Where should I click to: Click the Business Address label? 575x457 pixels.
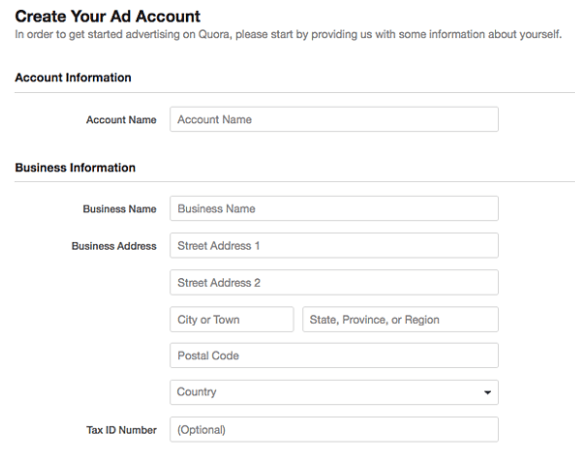click(x=114, y=246)
